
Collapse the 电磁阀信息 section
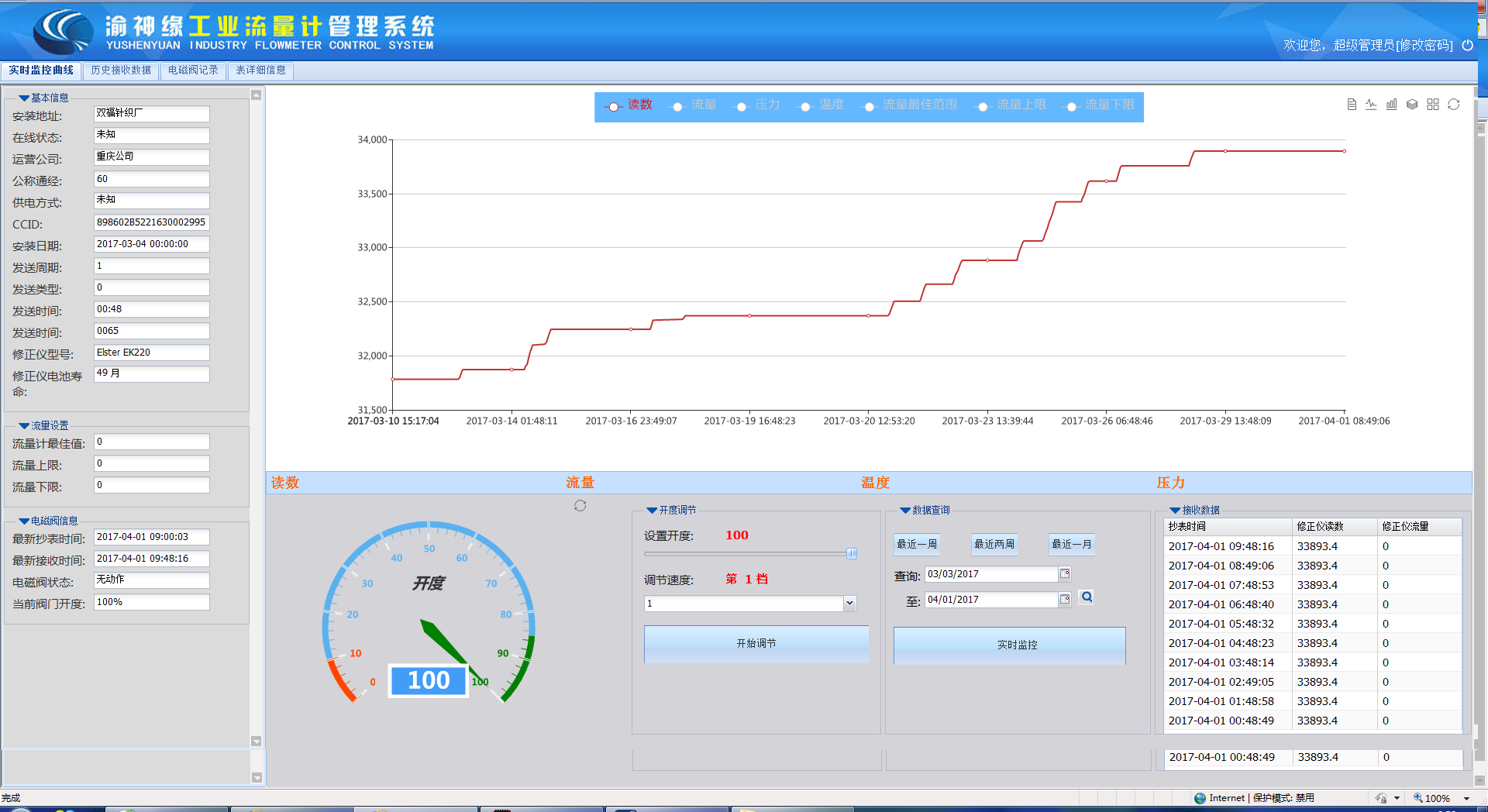(24, 521)
